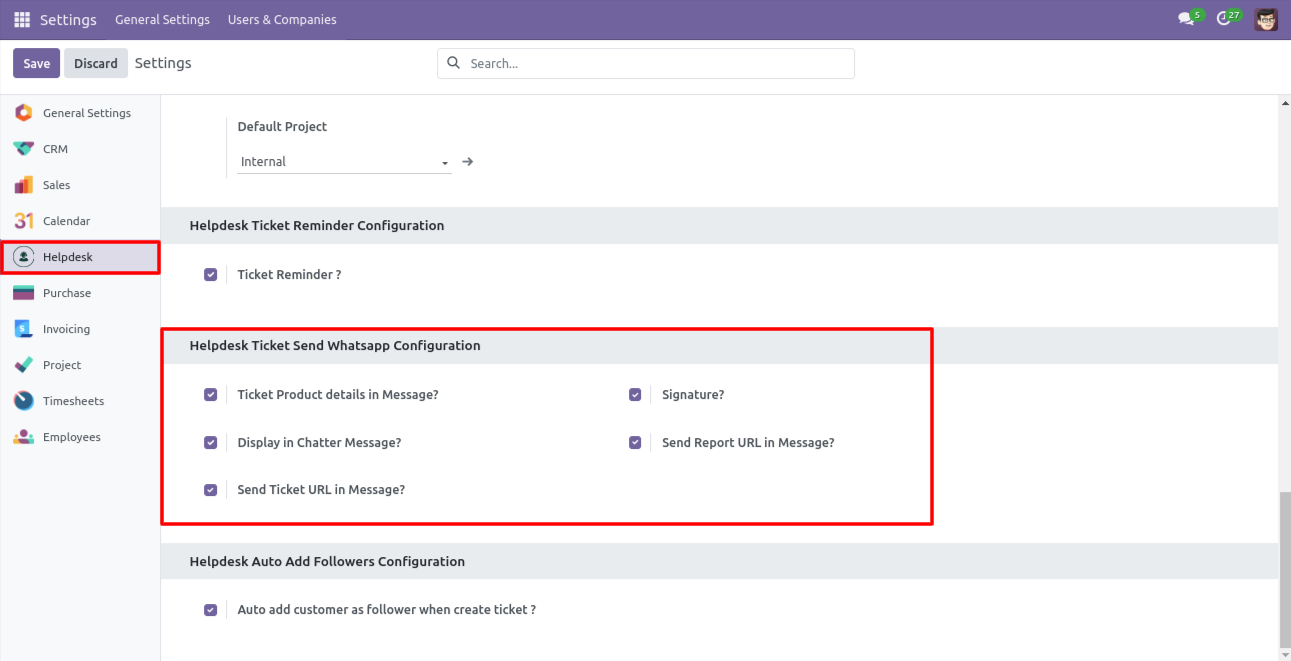The width and height of the screenshot is (1291, 661).
Task: Toggle Signature checkbox
Action: pos(635,394)
